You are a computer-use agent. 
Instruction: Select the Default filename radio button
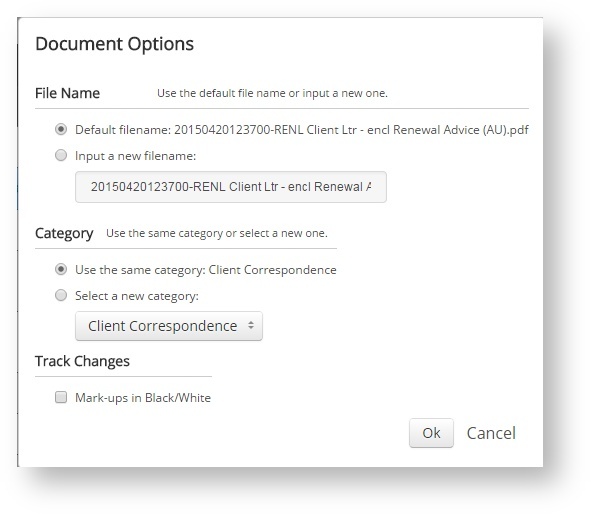point(61,129)
